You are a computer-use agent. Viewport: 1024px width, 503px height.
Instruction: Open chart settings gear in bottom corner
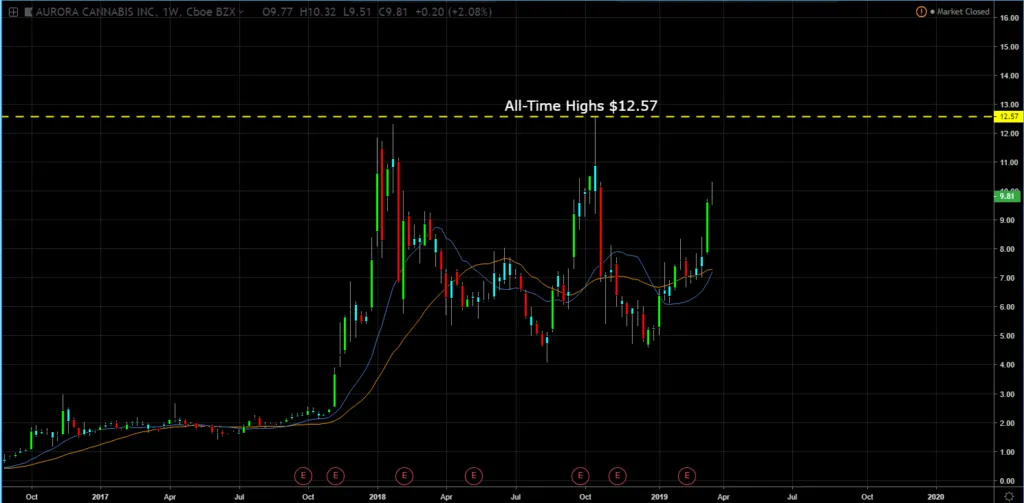(1010, 496)
